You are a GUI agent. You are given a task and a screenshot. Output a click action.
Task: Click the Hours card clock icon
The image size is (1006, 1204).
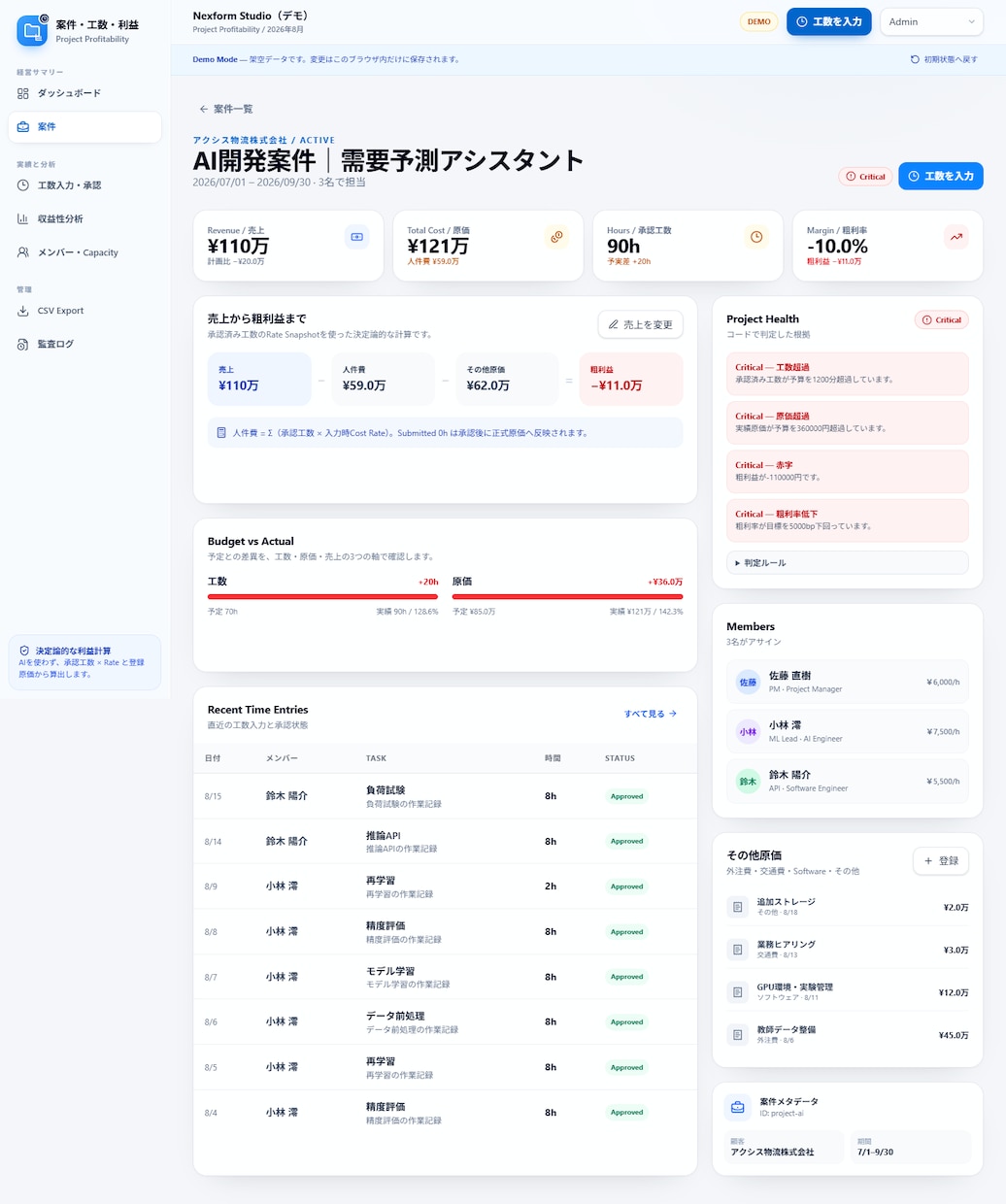click(756, 237)
